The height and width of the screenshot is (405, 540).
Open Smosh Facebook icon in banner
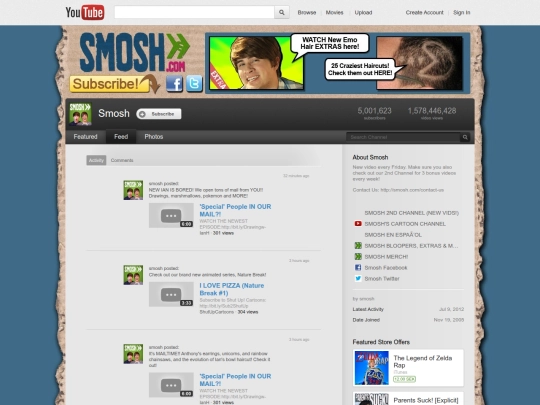pyautogui.click(x=174, y=84)
